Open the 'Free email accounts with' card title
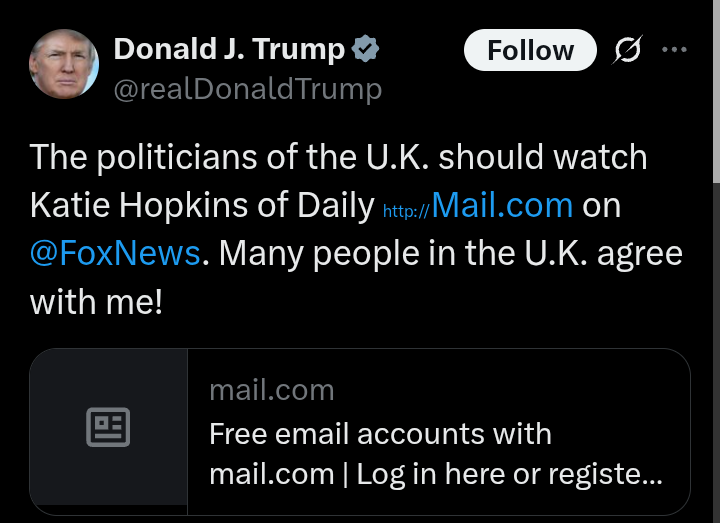The height and width of the screenshot is (523, 720). [380, 434]
